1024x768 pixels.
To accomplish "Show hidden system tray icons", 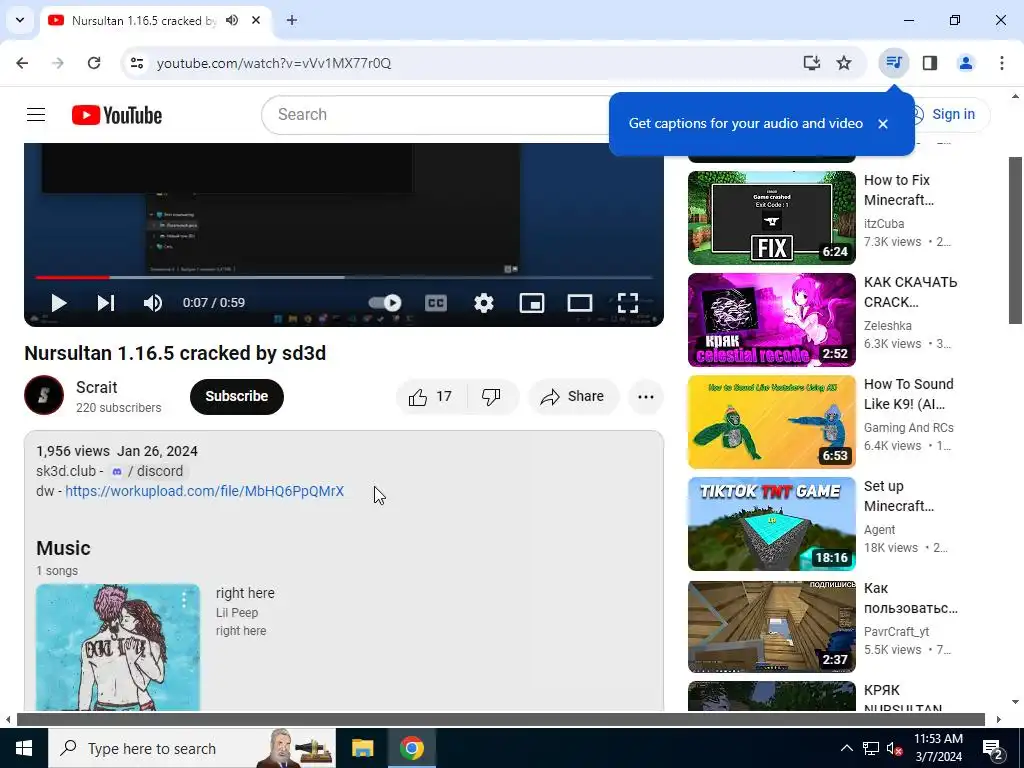I will coord(846,748).
